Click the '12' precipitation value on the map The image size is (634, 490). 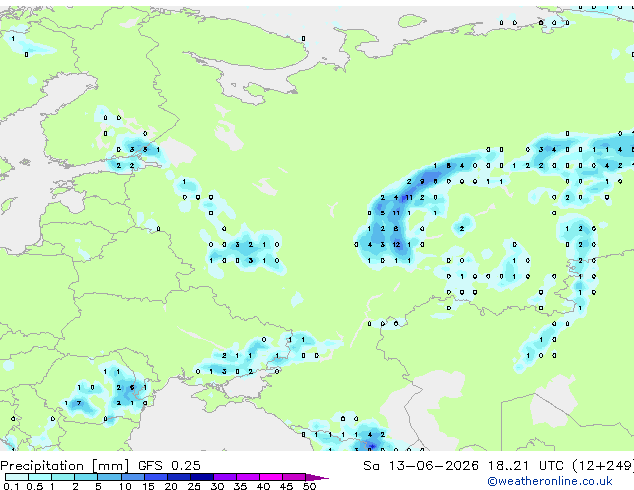[396, 245]
